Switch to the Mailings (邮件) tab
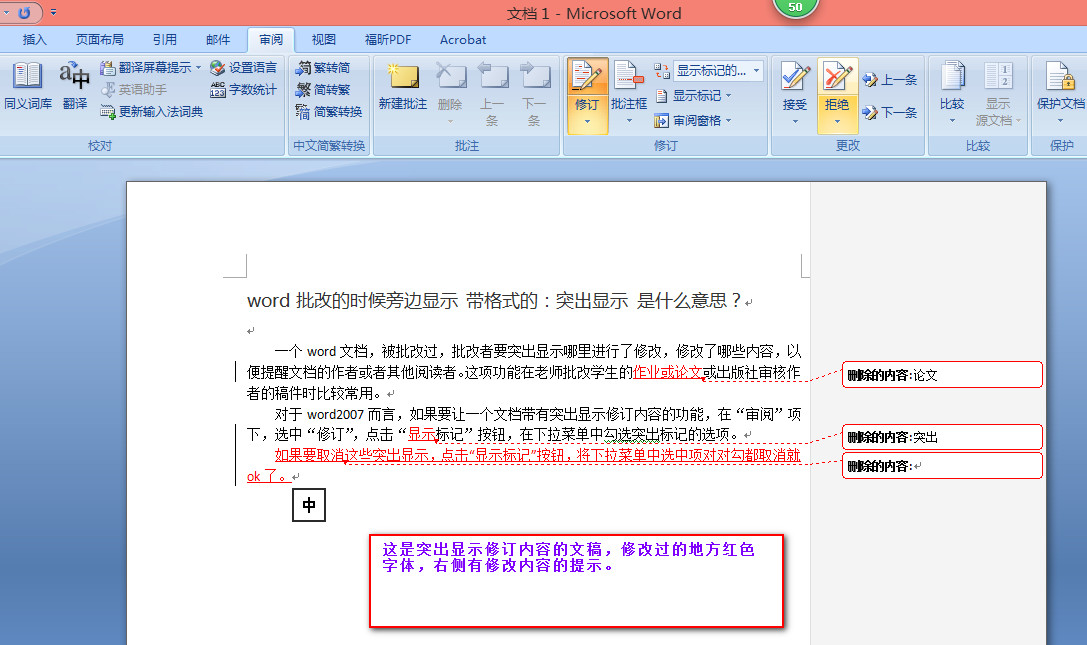1087x645 pixels. pyautogui.click(x=218, y=40)
